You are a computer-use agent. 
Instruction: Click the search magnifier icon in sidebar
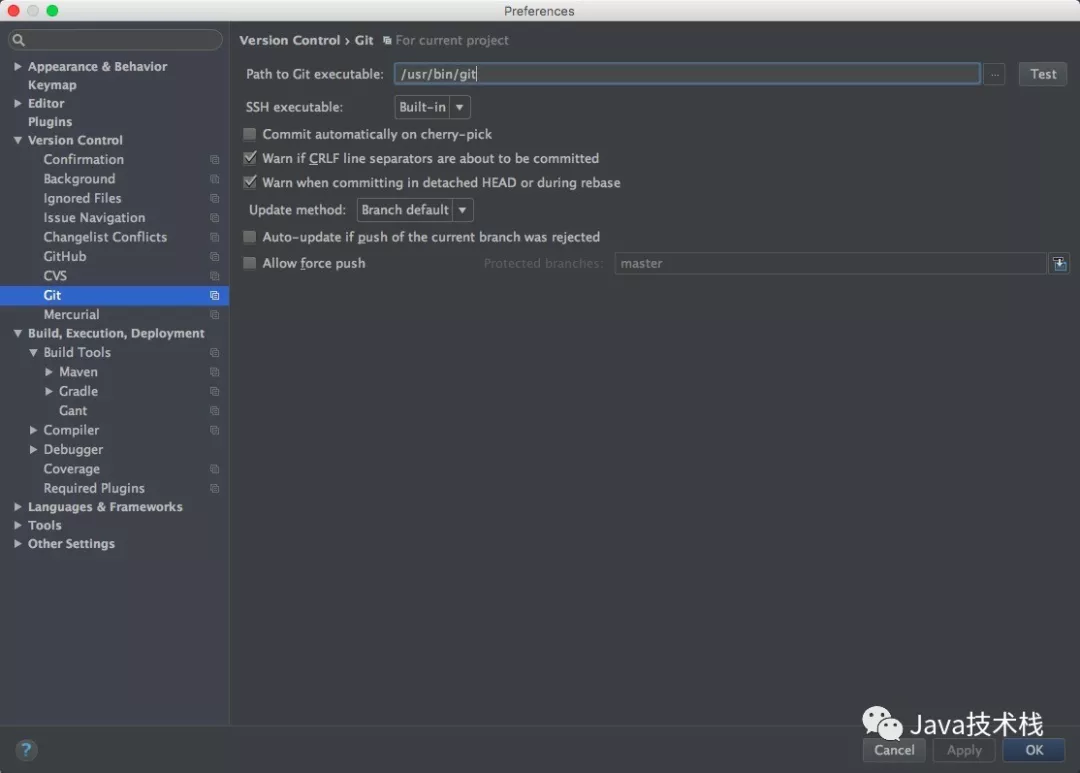(x=19, y=40)
